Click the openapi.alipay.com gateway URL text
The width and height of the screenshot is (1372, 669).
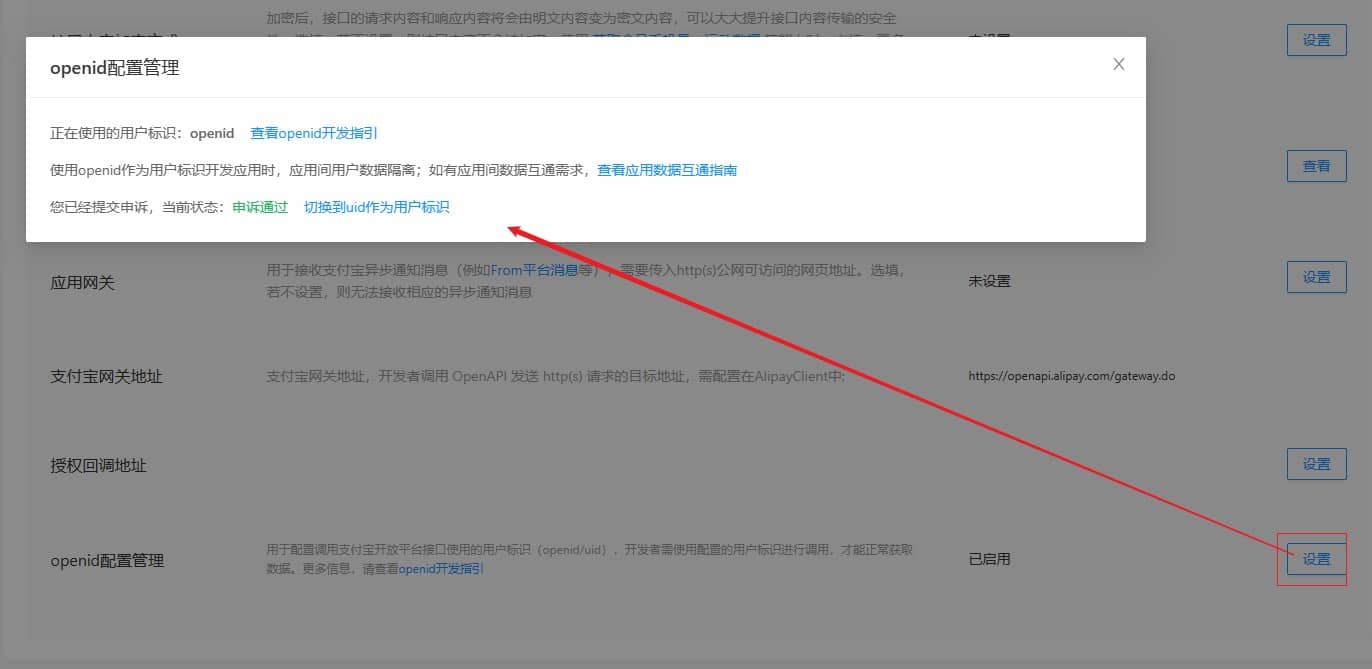(1071, 377)
